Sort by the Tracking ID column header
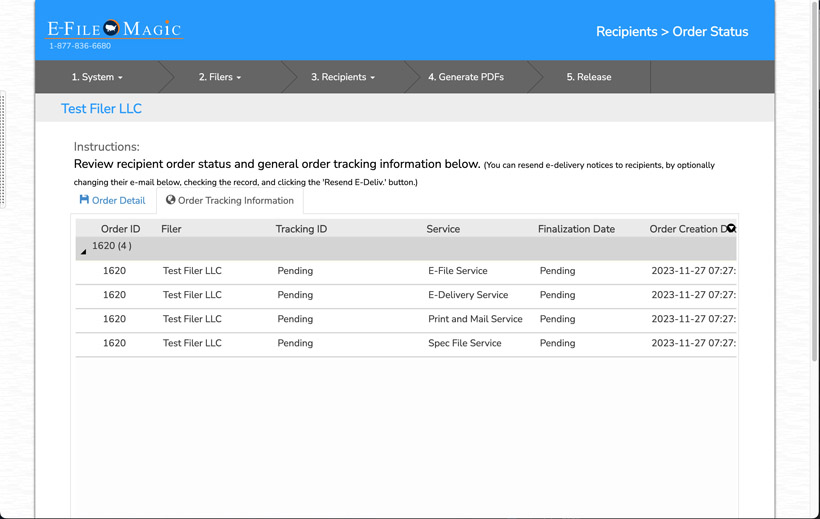820x519 pixels. pyautogui.click(x=301, y=229)
